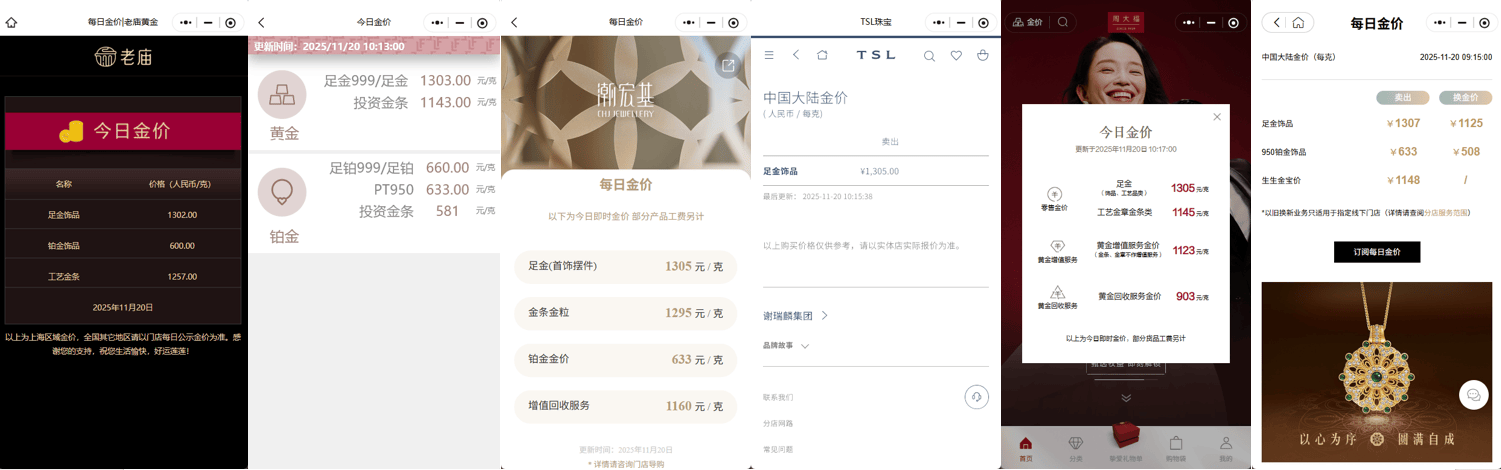Open the 常见问题 link in TSL
This screenshot has width=1501, height=470.
point(778,449)
